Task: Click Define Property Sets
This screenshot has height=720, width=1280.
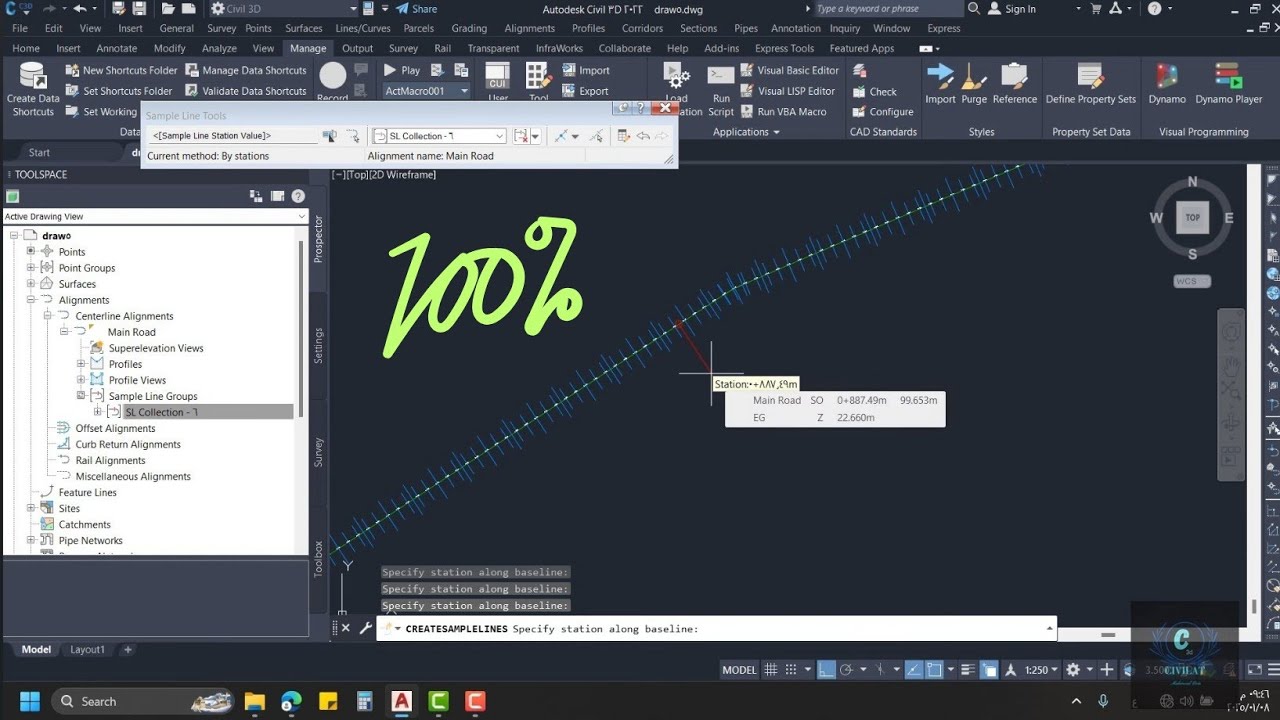Action: pos(1091,84)
